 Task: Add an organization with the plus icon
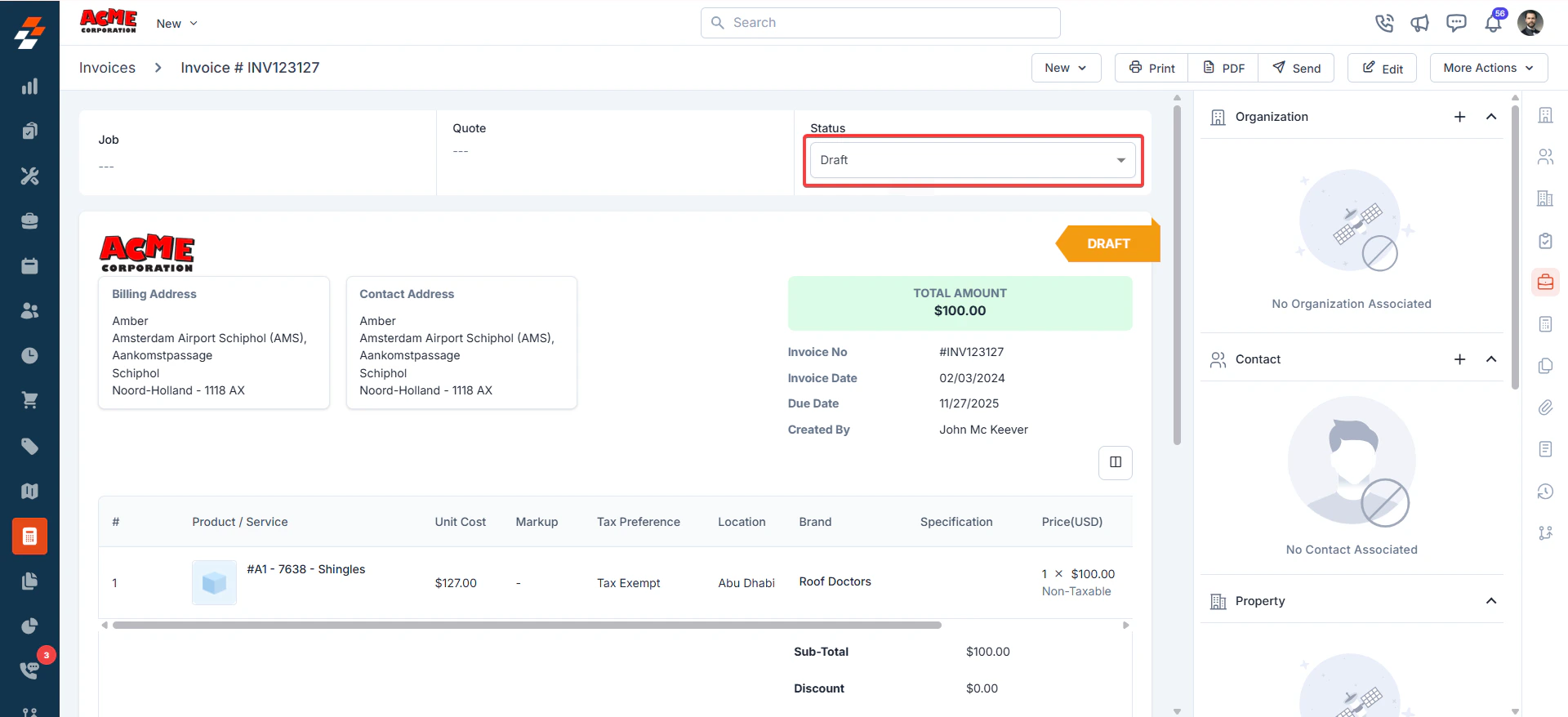[x=1460, y=117]
